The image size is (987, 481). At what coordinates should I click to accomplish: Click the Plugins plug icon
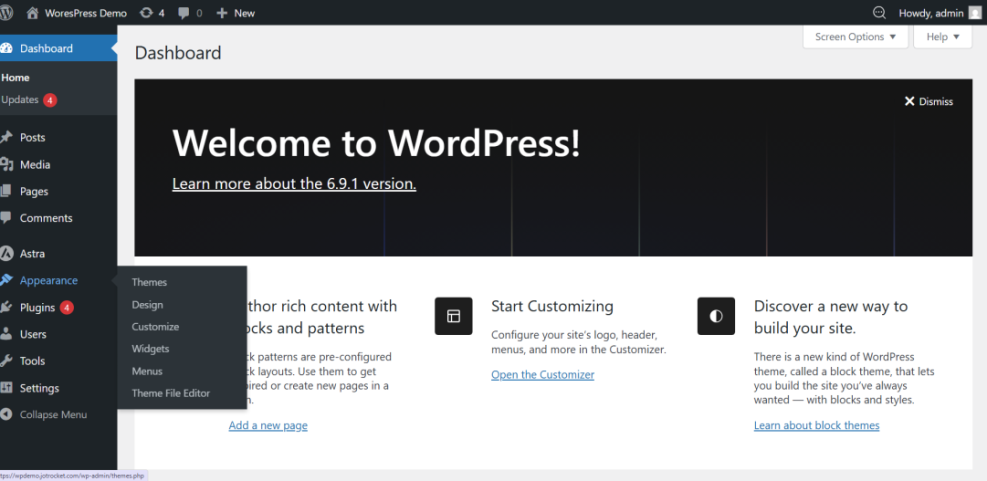click(x=6, y=307)
